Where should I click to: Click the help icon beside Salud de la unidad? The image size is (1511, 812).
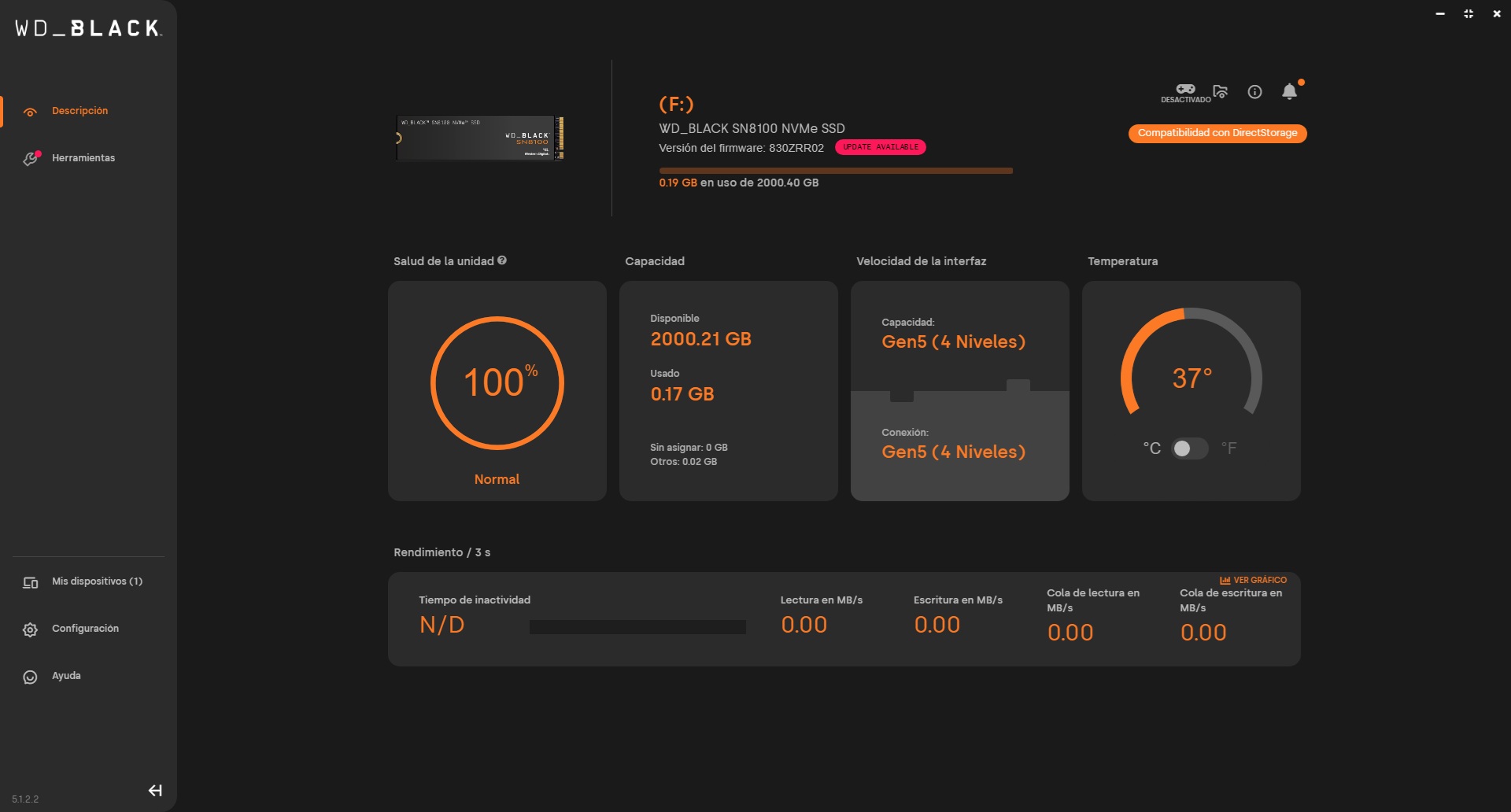(502, 260)
